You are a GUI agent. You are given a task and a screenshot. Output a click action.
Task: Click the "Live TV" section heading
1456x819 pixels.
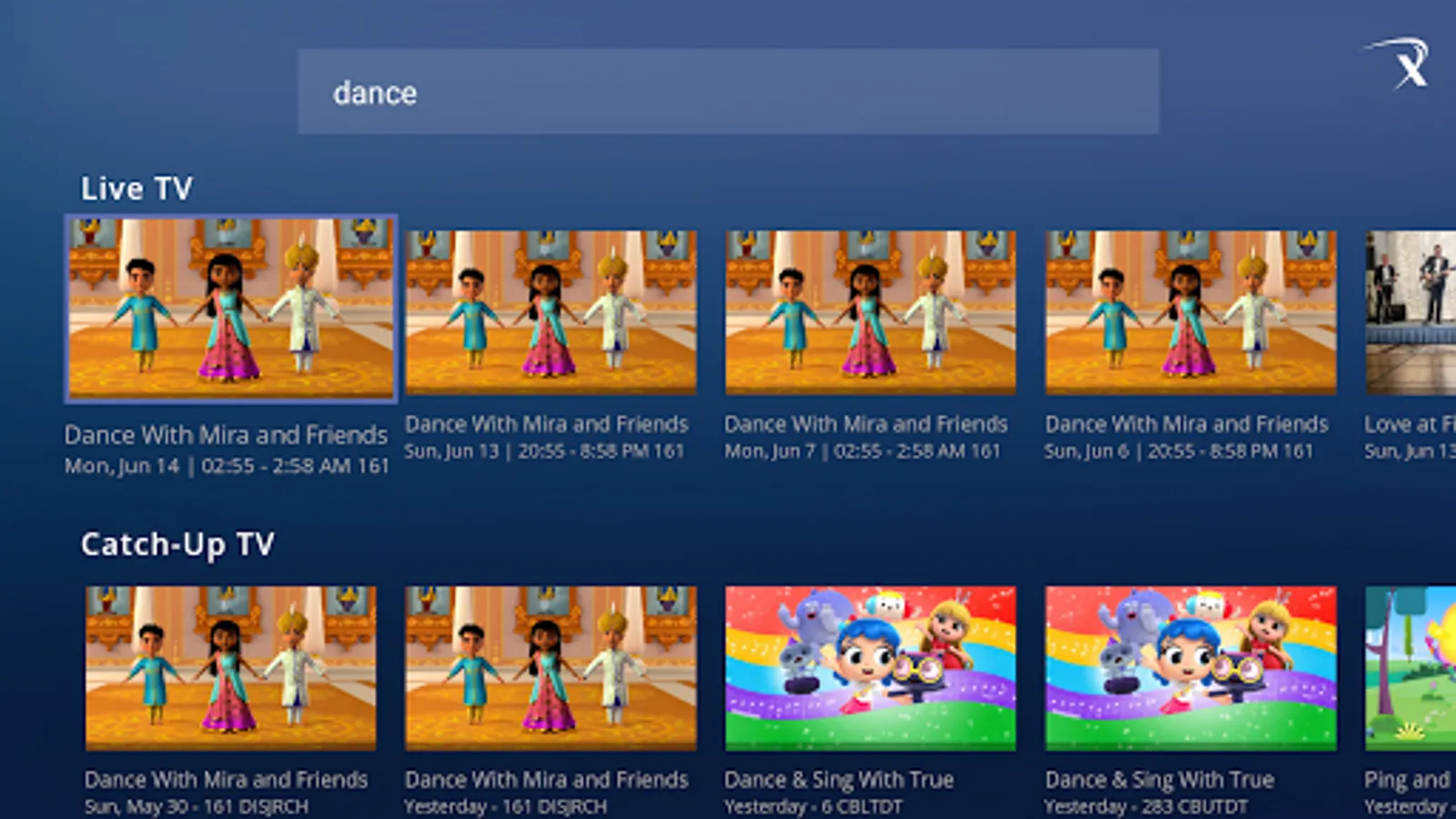pos(136,188)
